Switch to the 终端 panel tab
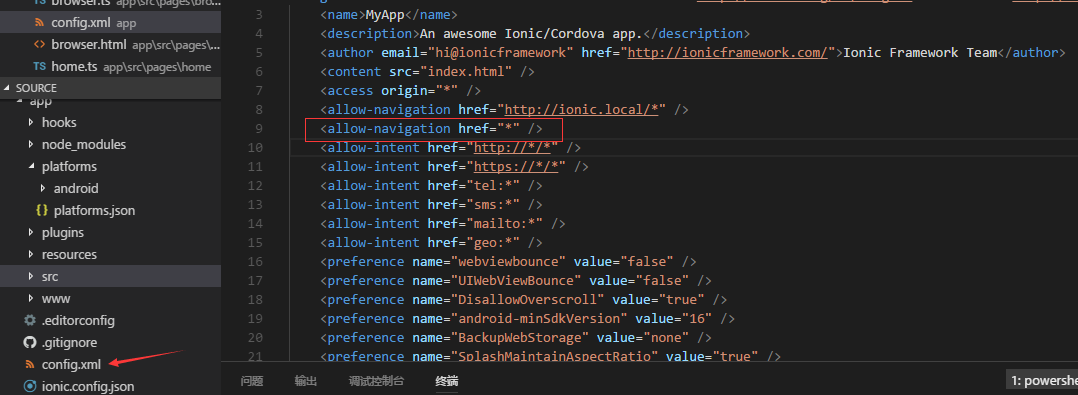This screenshot has height=395, width=1078. (447, 381)
